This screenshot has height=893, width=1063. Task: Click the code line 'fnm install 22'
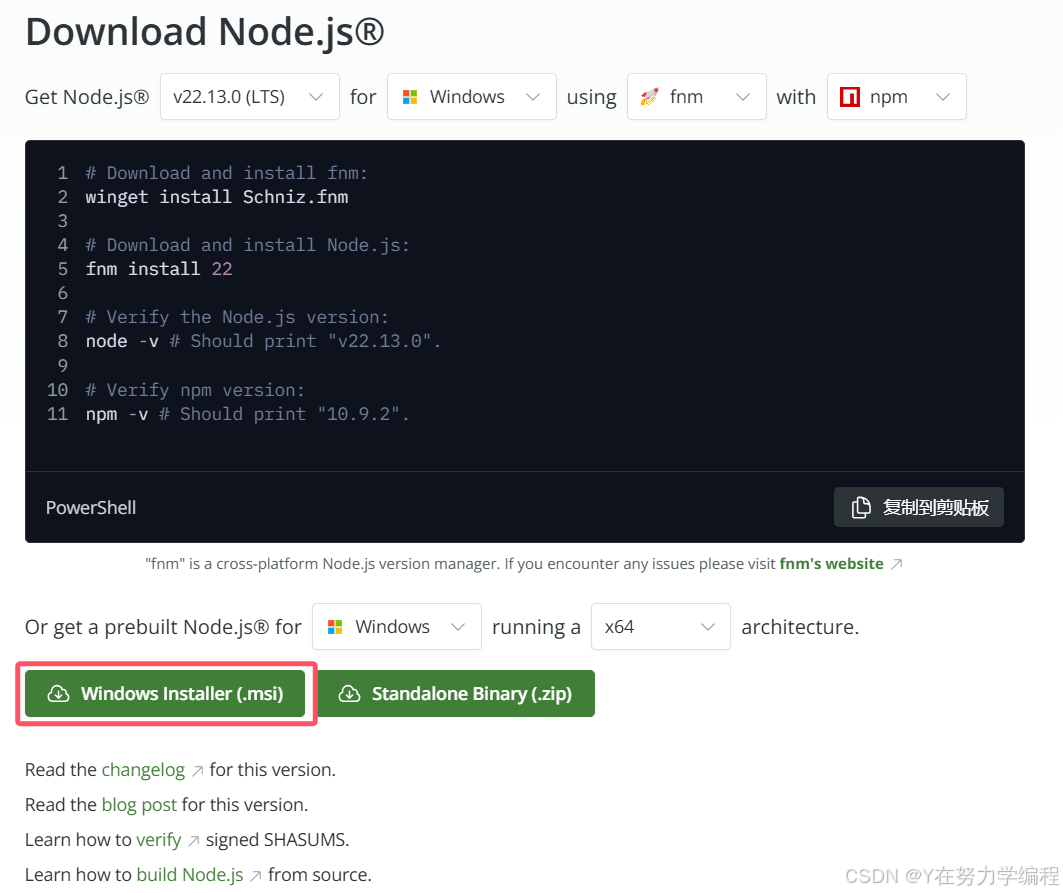tap(159, 269)
